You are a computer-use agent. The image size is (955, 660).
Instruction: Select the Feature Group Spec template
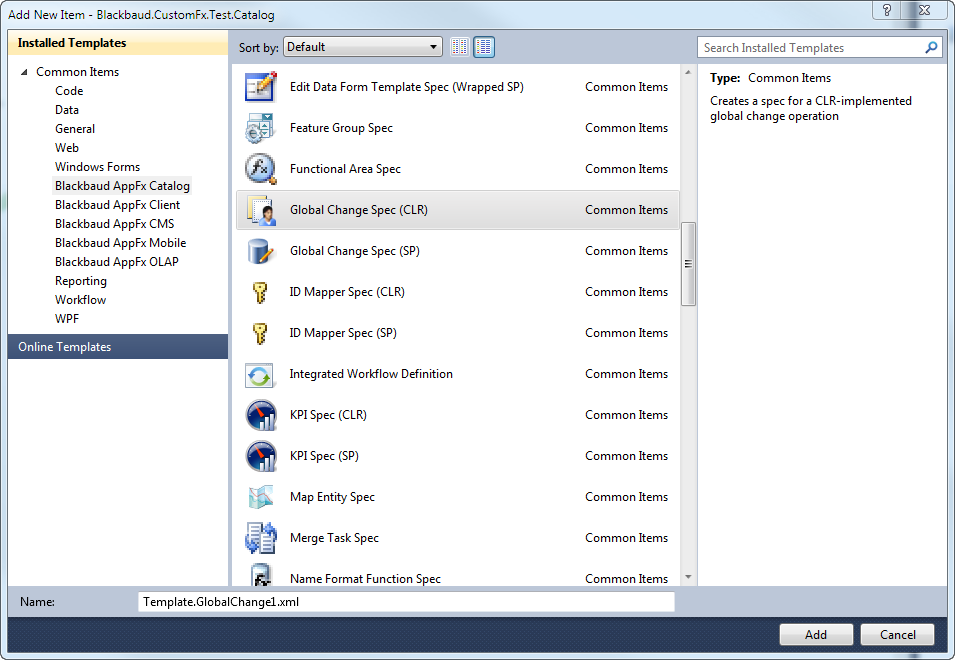point(457,128)
